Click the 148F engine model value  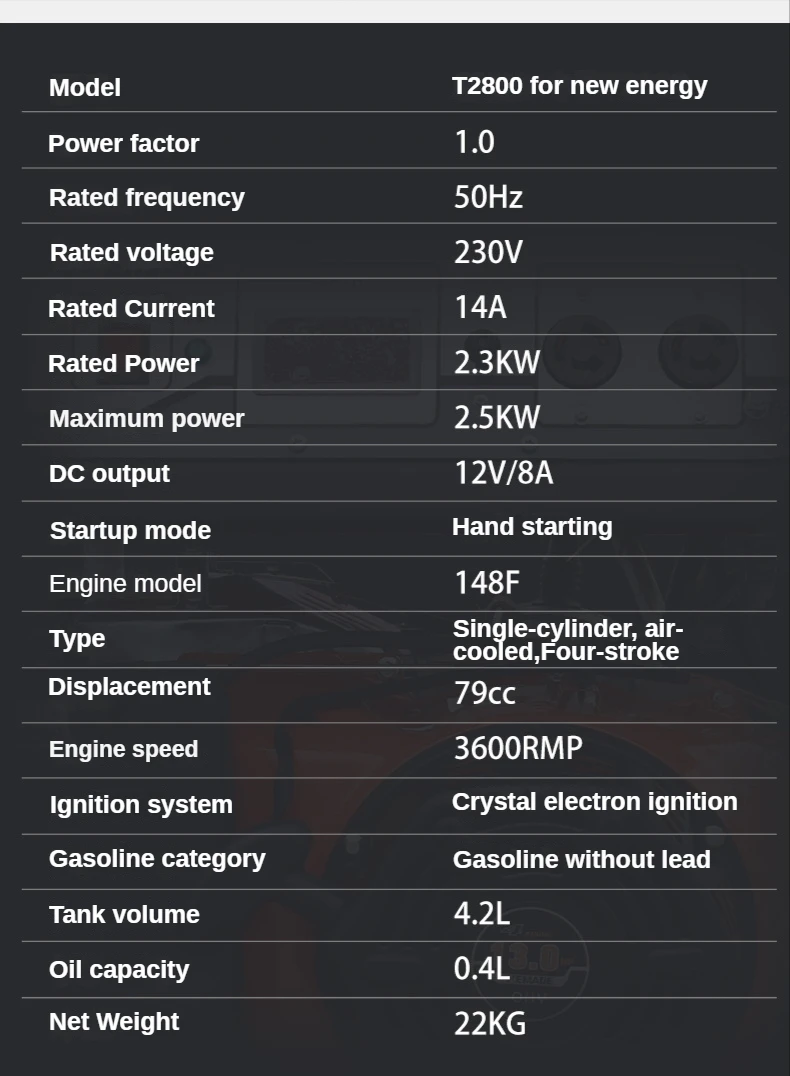tap(487, 582)
